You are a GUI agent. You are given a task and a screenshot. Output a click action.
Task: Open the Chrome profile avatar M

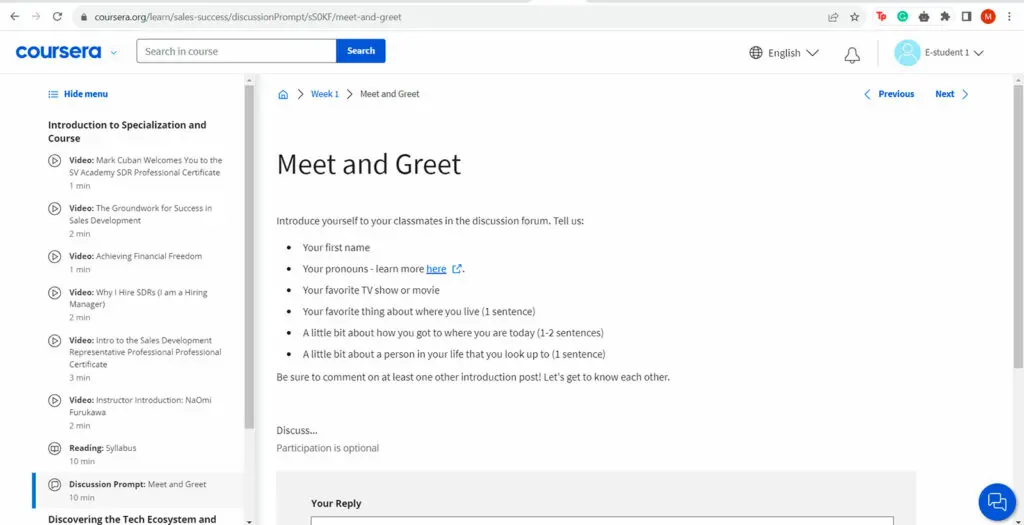coord(988,17)
